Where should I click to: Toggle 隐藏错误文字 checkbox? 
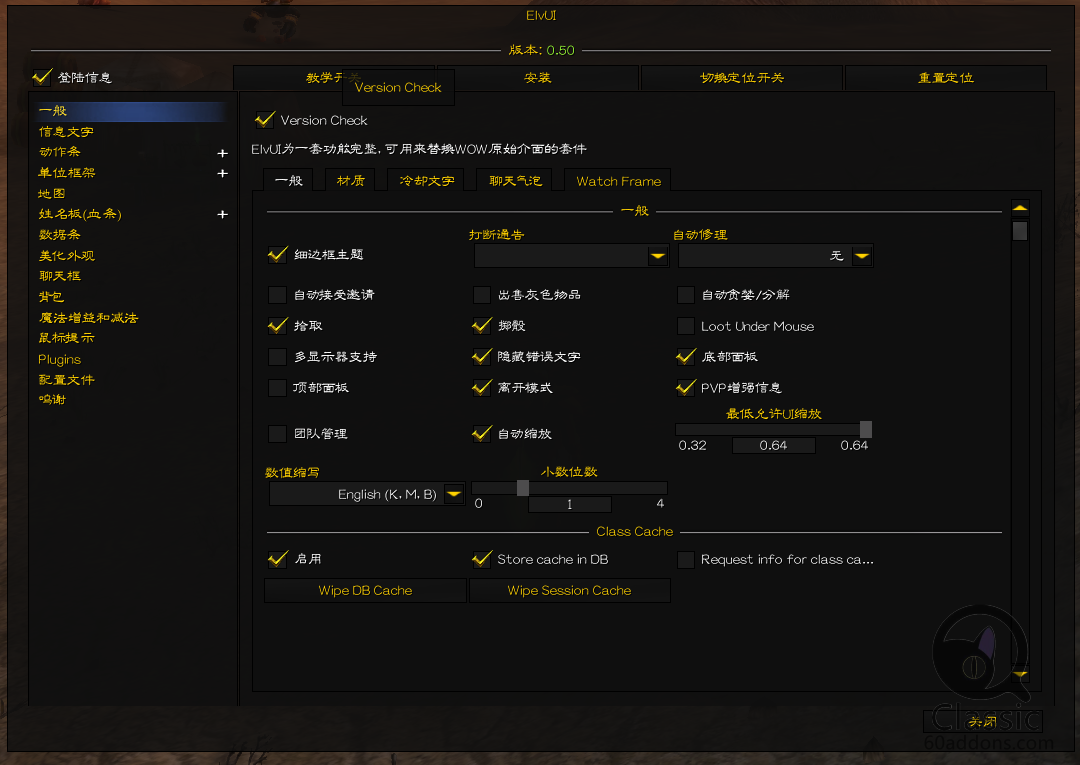tap(481, 357)
